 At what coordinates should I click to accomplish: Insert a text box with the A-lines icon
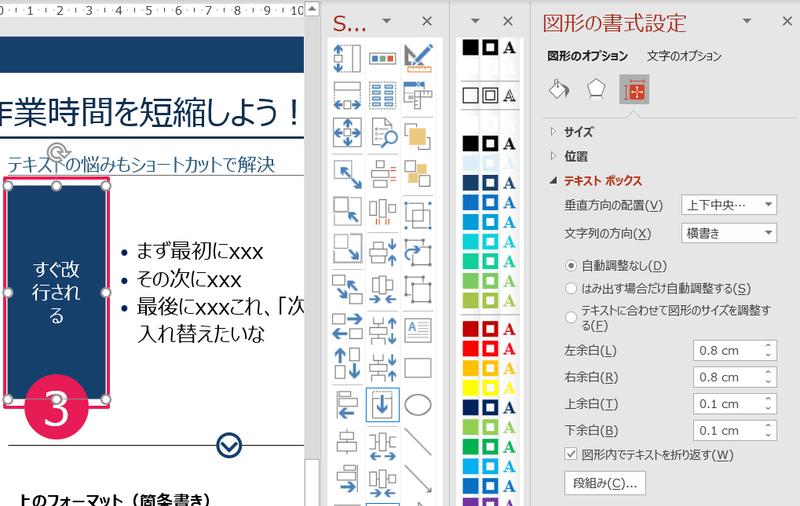(418, 330)
